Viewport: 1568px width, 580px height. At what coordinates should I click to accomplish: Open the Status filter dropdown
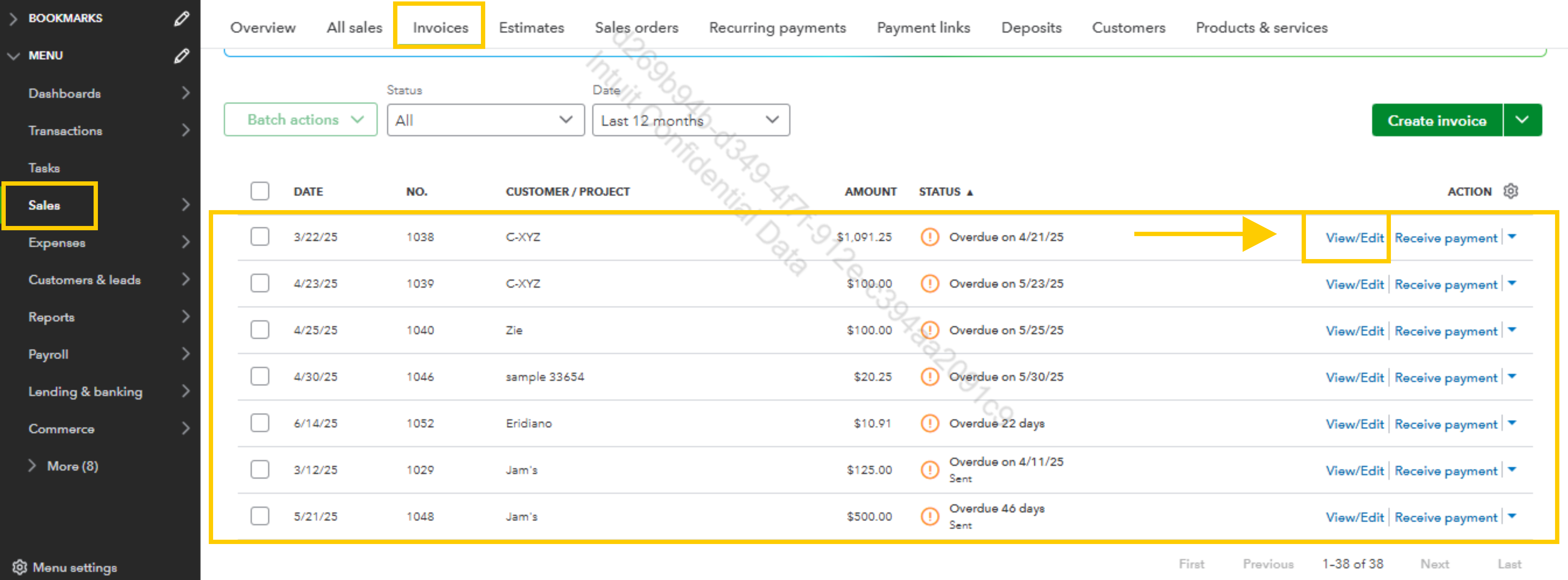tap(485, 120)
